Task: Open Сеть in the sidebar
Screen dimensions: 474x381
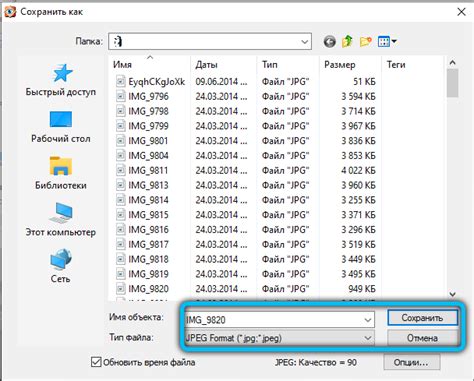Action: click(x=61, y=266)
